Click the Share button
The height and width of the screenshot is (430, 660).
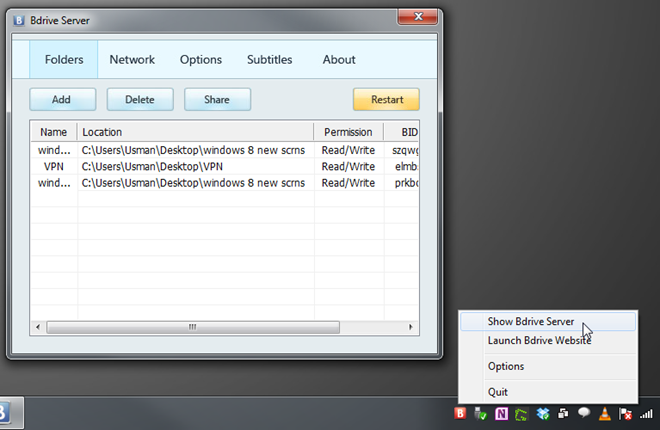pyautogui.click(x=217, y=99)
